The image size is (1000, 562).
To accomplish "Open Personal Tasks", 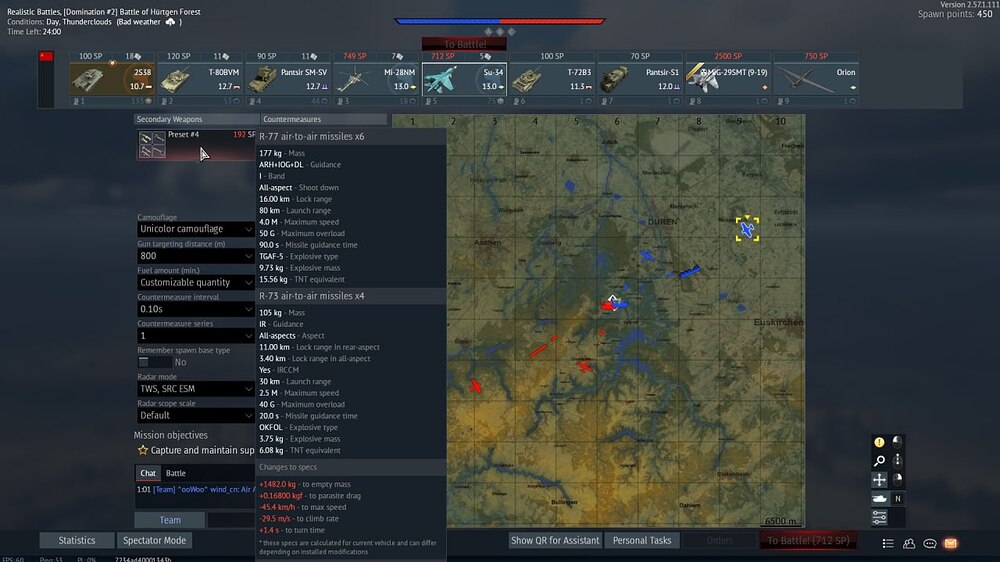I will (642, 540).
